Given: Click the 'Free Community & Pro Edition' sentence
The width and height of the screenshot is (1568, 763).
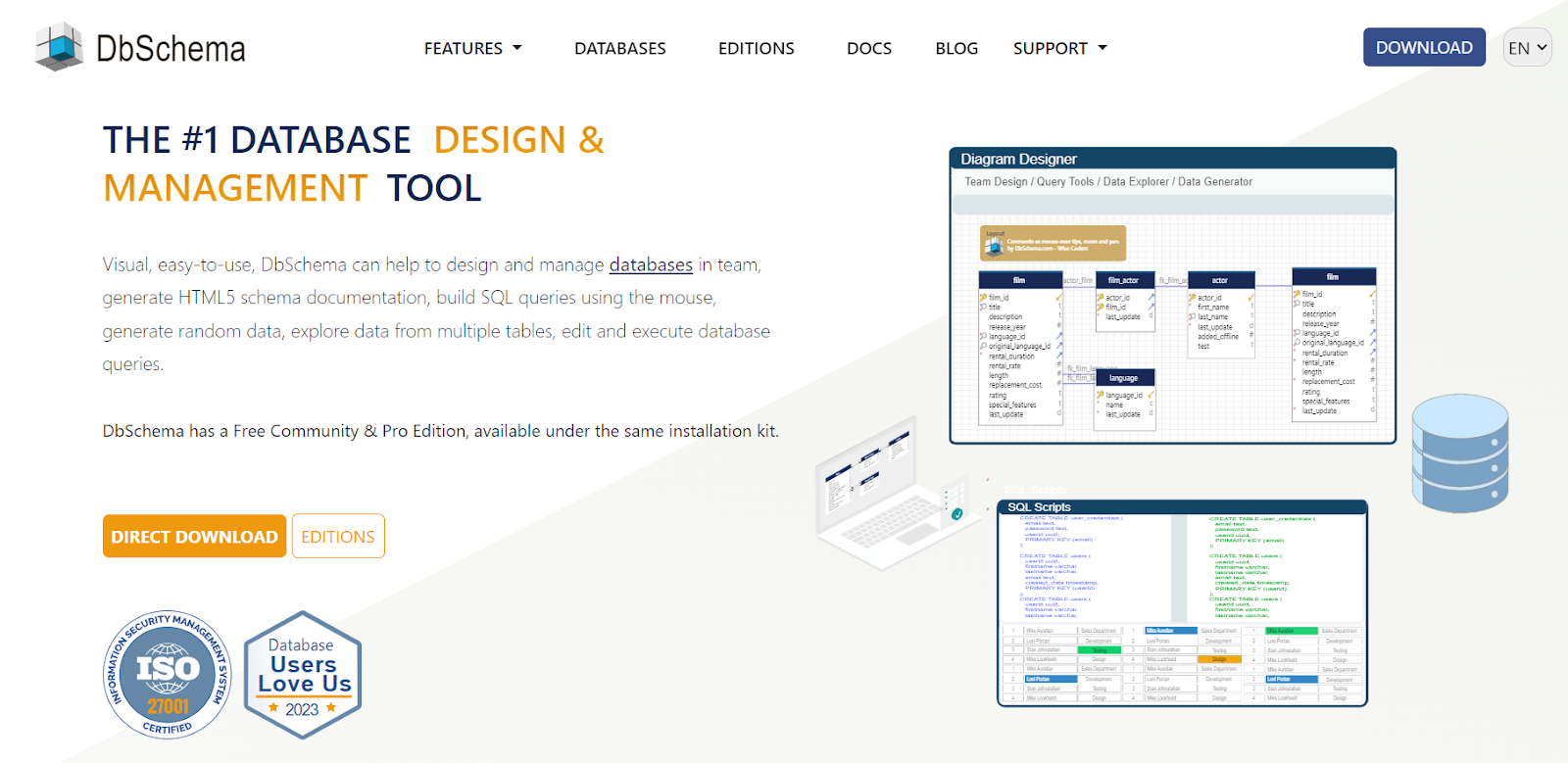Looking at the screenshot, I should 441,431.
